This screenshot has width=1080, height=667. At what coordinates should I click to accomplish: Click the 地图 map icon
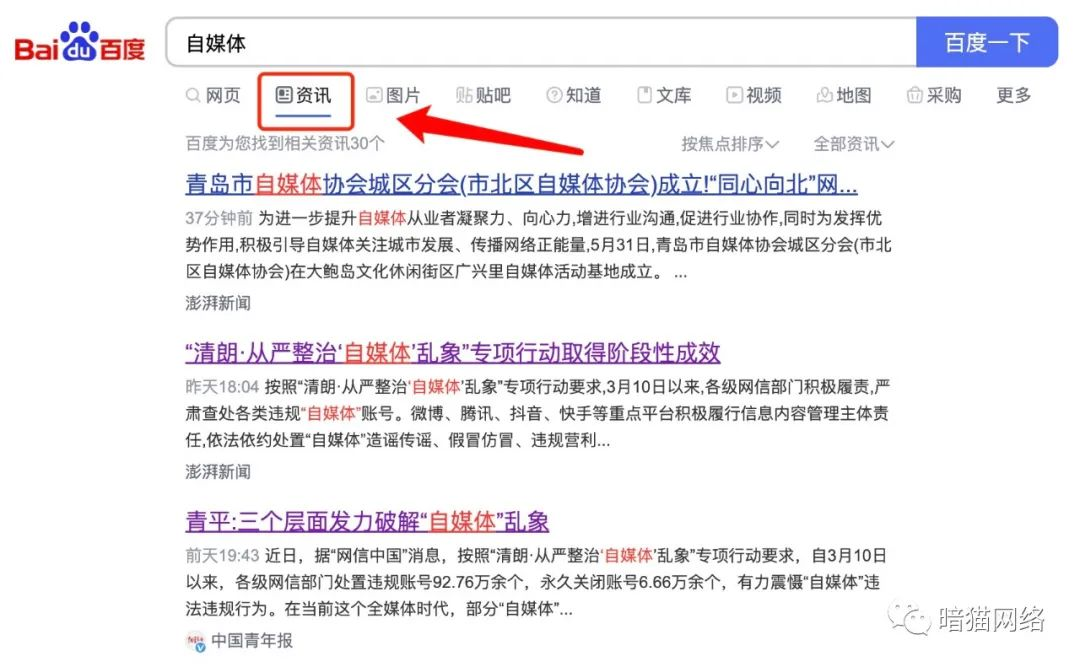(x=824, y=95)
